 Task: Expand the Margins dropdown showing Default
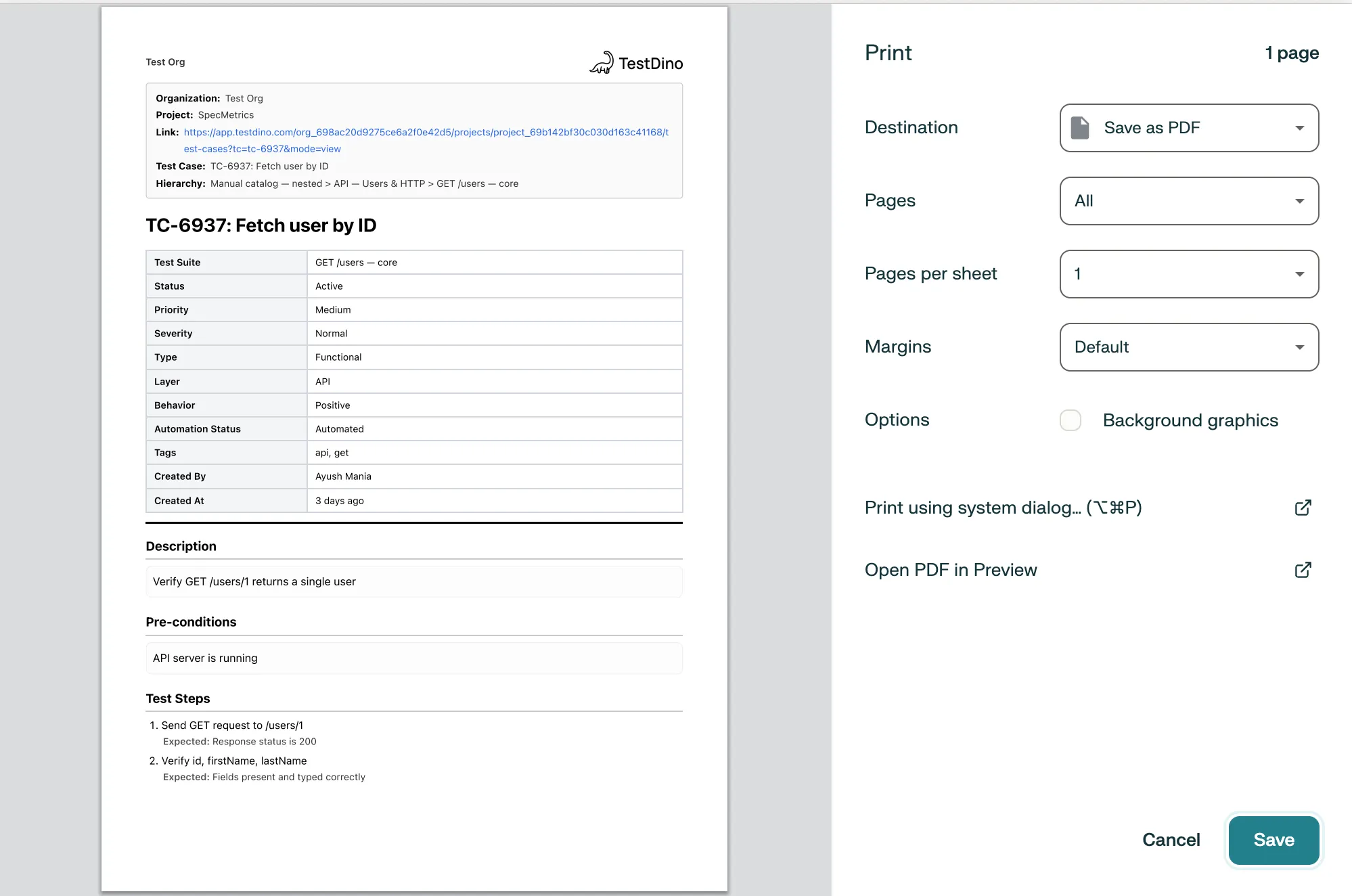click(x=1188, y=346)
